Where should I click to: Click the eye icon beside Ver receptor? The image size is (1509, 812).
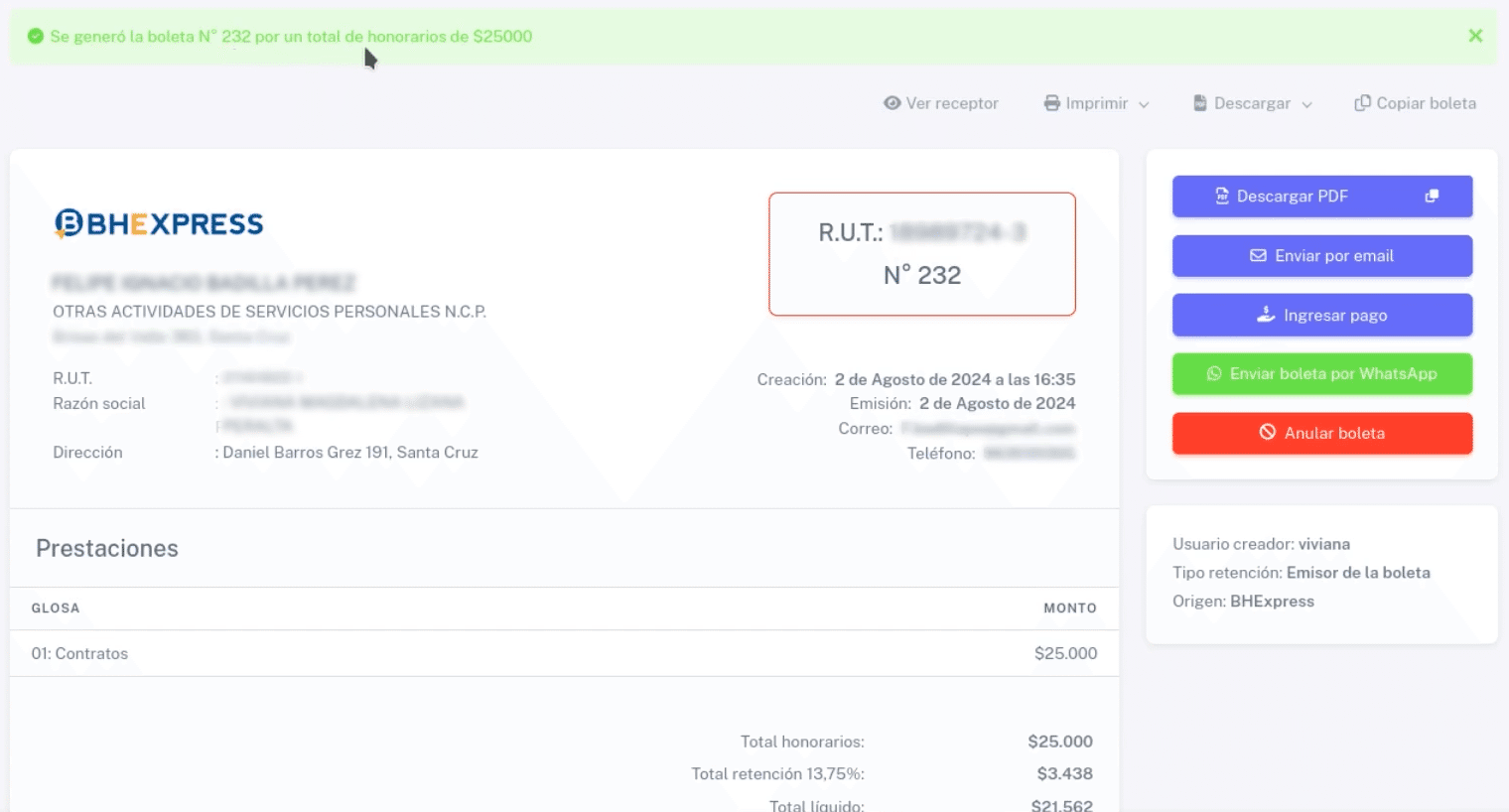(x=892, y=103)
